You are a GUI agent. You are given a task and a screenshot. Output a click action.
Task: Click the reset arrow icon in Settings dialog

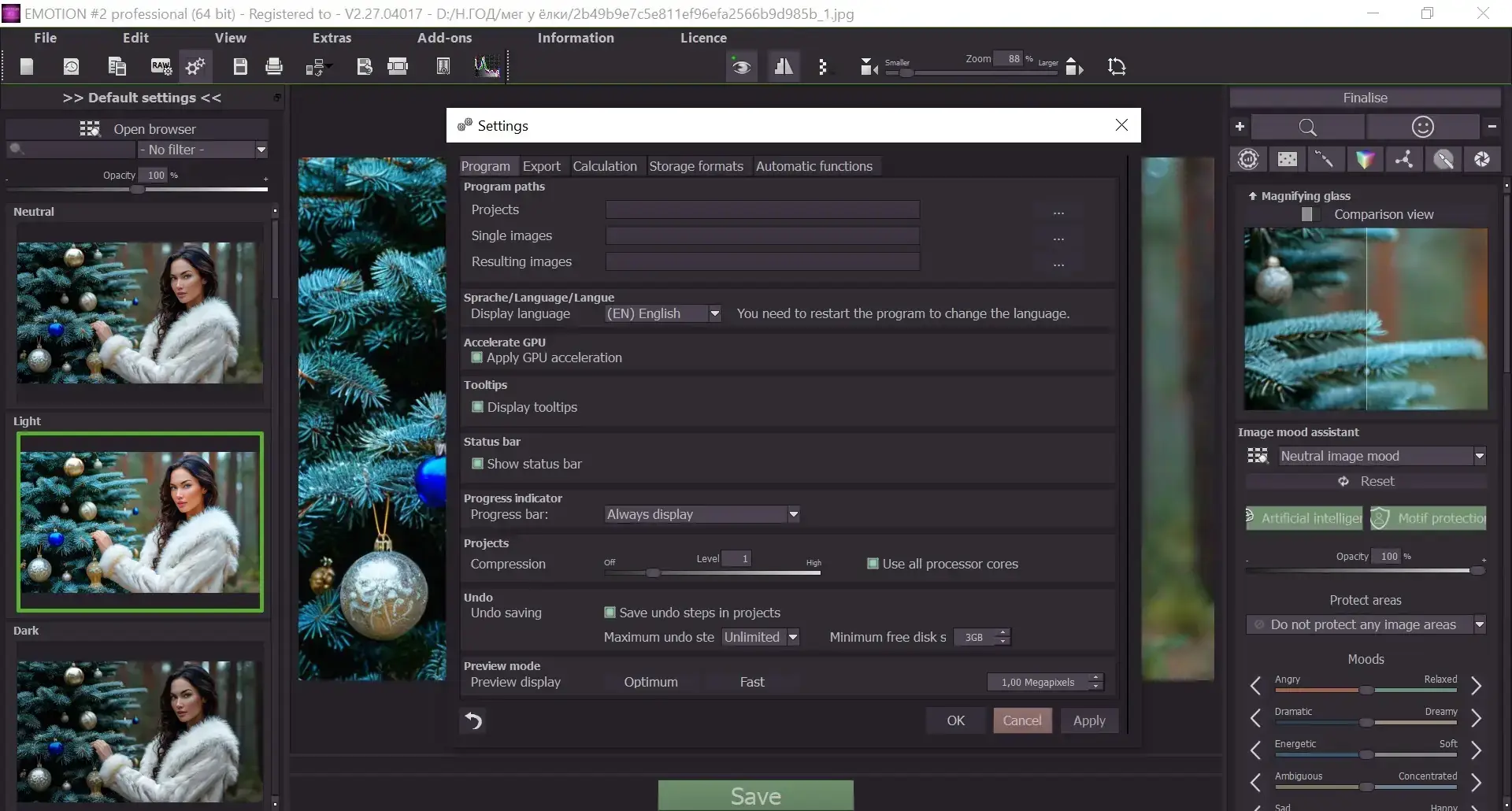pyautogui.click(x=472, y=720)
